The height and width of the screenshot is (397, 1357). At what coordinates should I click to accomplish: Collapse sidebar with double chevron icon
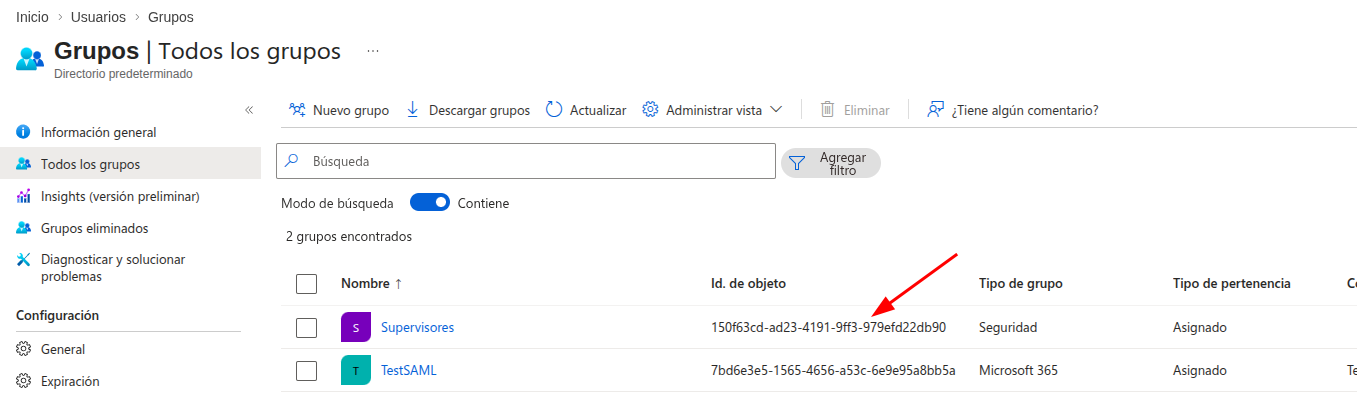(x=249, y=110)
